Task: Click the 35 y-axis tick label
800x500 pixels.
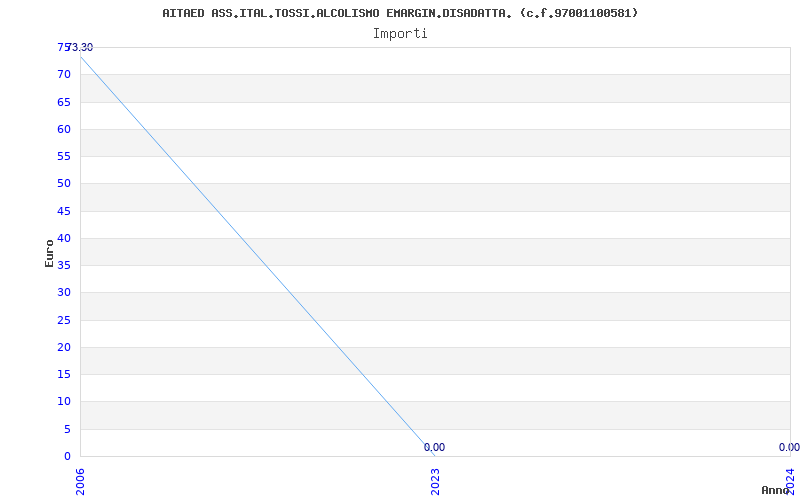Action: [x=64, y=265]
